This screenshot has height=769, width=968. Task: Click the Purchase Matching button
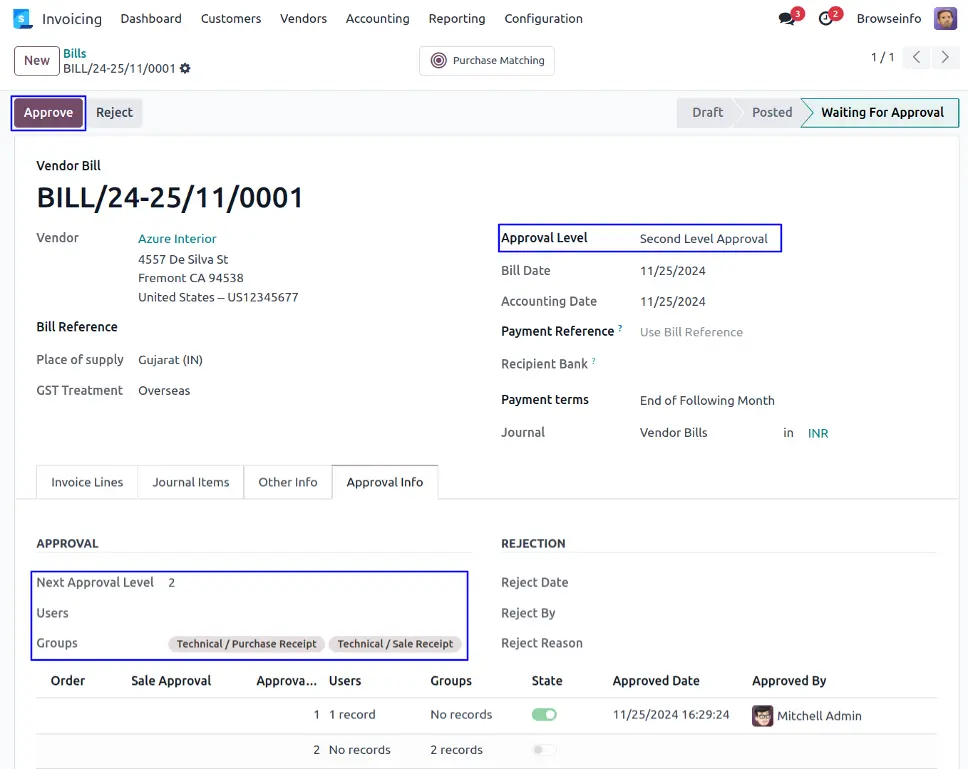point(486,60)
